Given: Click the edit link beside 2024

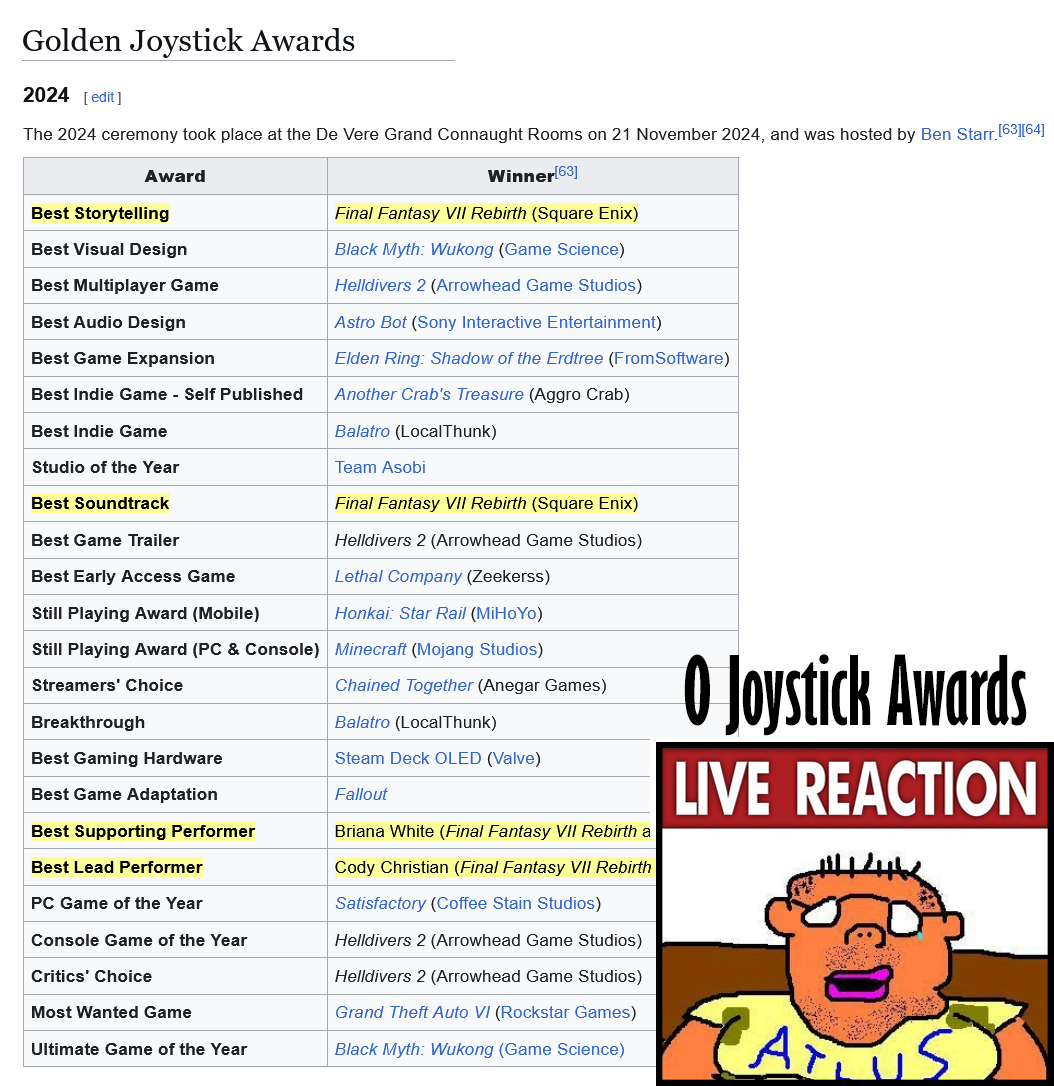Looking at the screenshot, I should (102, 98).
